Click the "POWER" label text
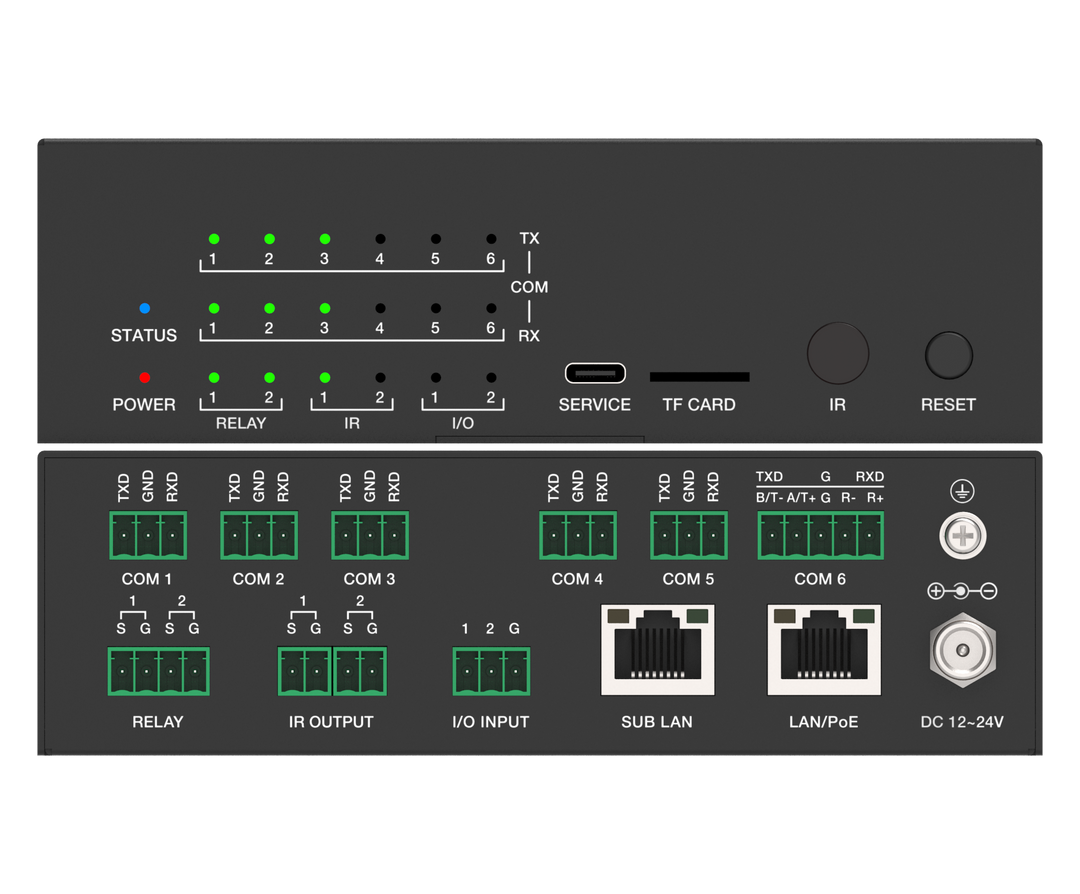 pyautogui.click(x=144, y=404)
